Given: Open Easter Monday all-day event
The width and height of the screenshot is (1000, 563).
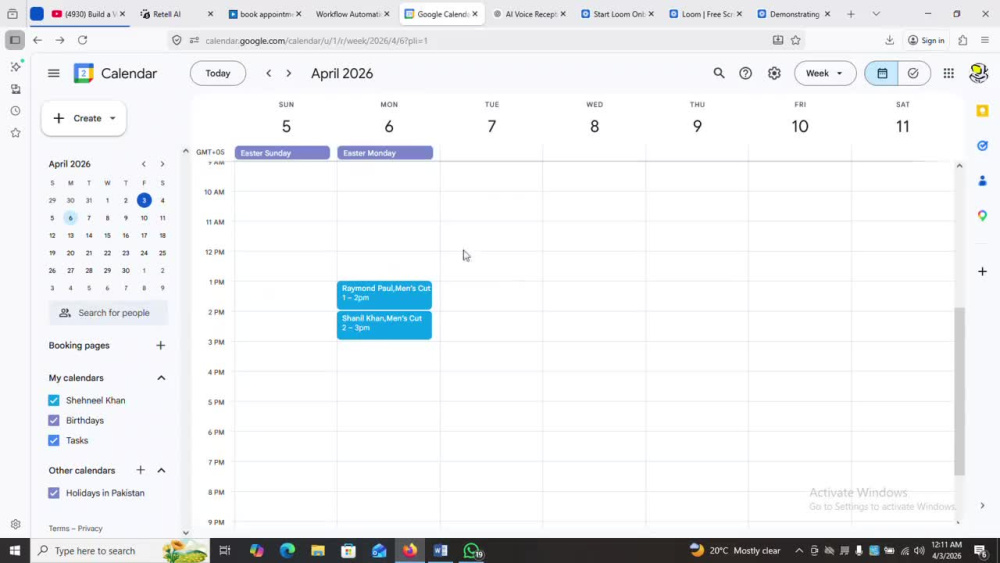Looking at the screenshot, I should pyautogui.click(x=385, y=153).
